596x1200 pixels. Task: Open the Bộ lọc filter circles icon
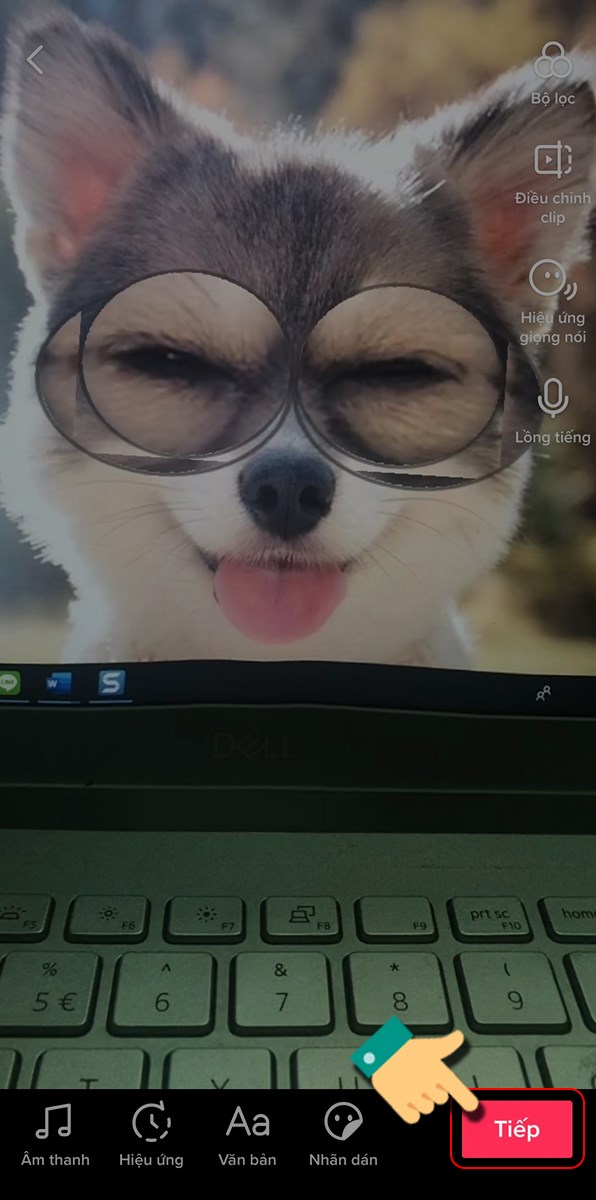(552, 61)
